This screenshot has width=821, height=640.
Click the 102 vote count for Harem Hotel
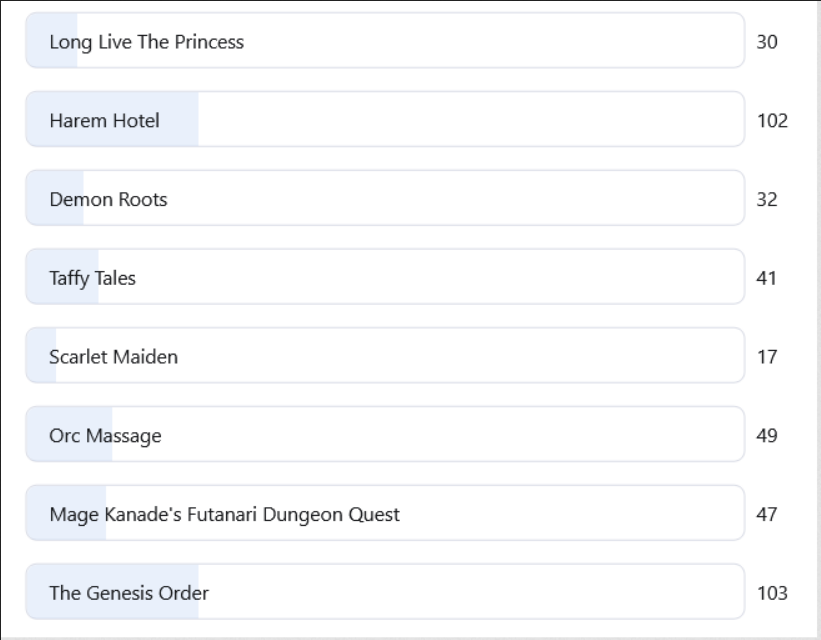tap(772, 121)
